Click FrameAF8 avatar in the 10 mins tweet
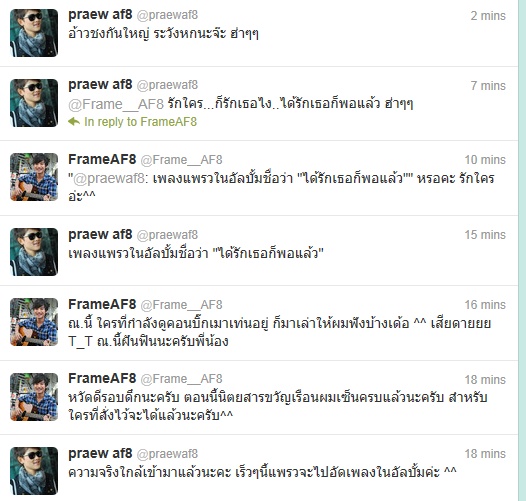This screenshot has width=526, height=501. [x=34, y=177]
